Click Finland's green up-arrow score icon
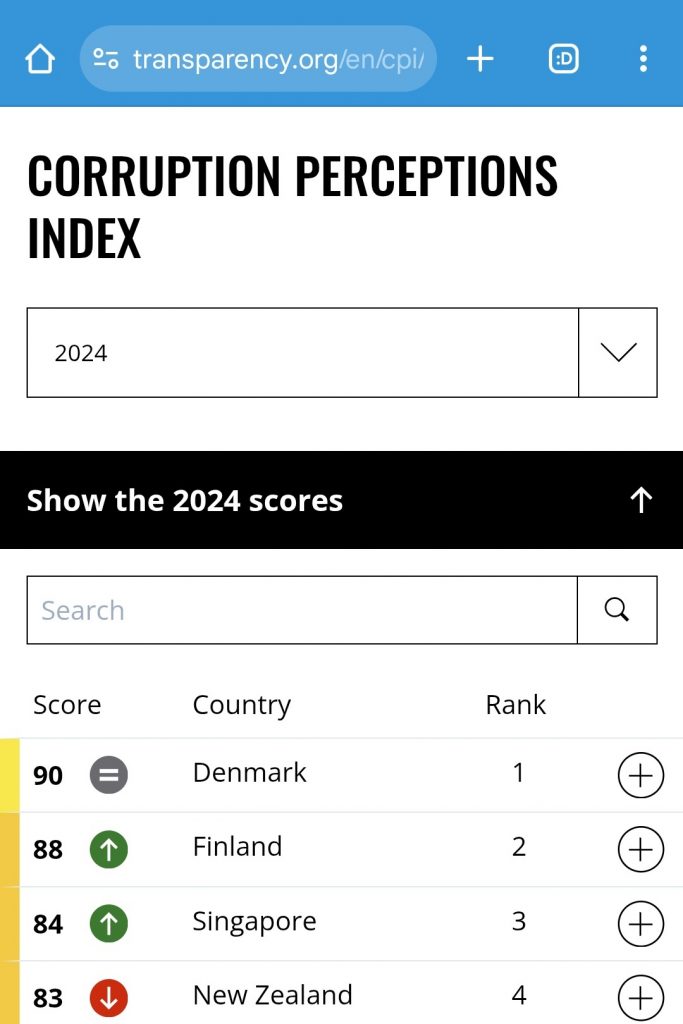The width and height of the screenshot is (683, 1024). (x=108, y=849)
